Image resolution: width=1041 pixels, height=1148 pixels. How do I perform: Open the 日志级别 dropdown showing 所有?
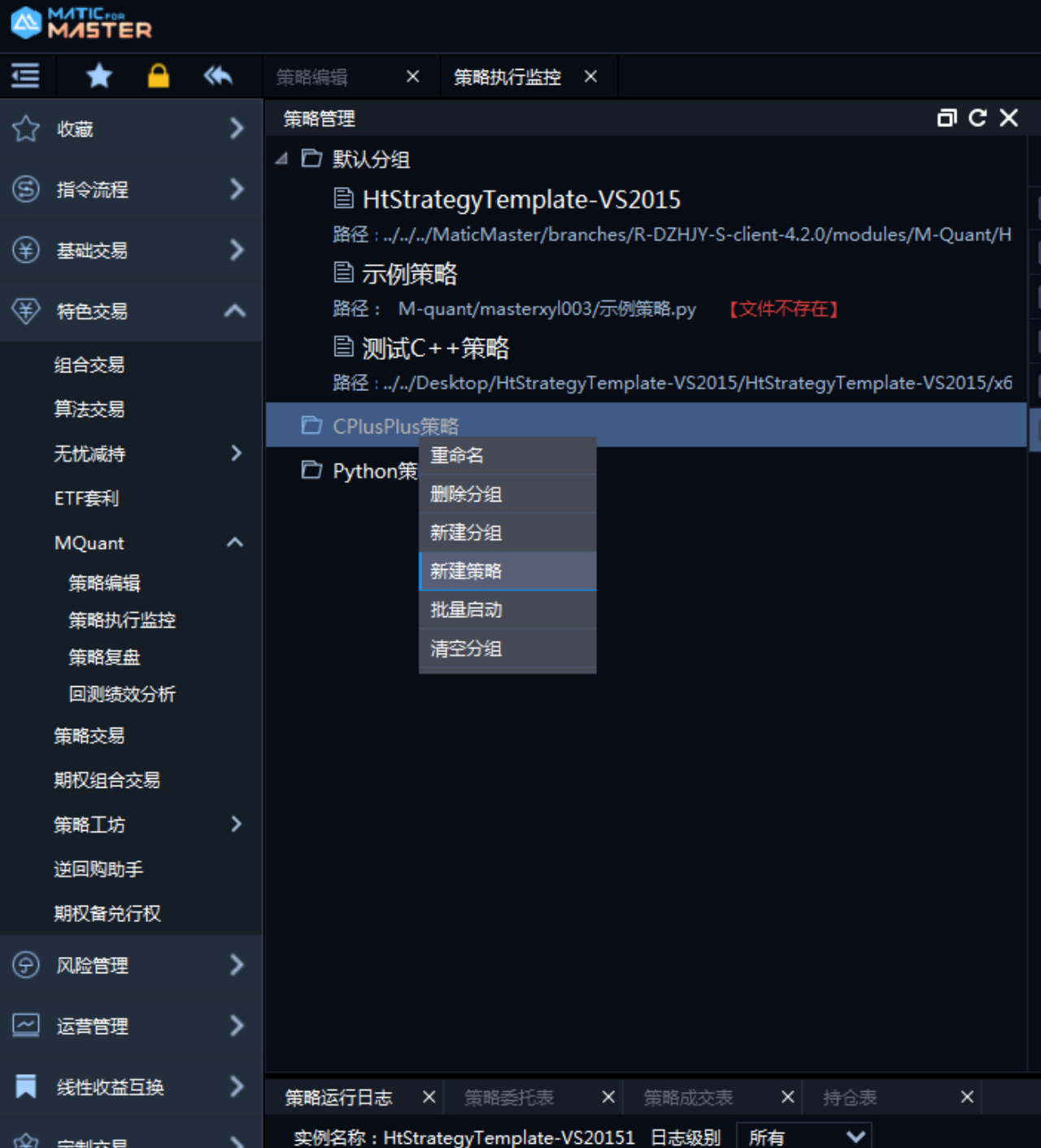click(x=803, y=1136)
